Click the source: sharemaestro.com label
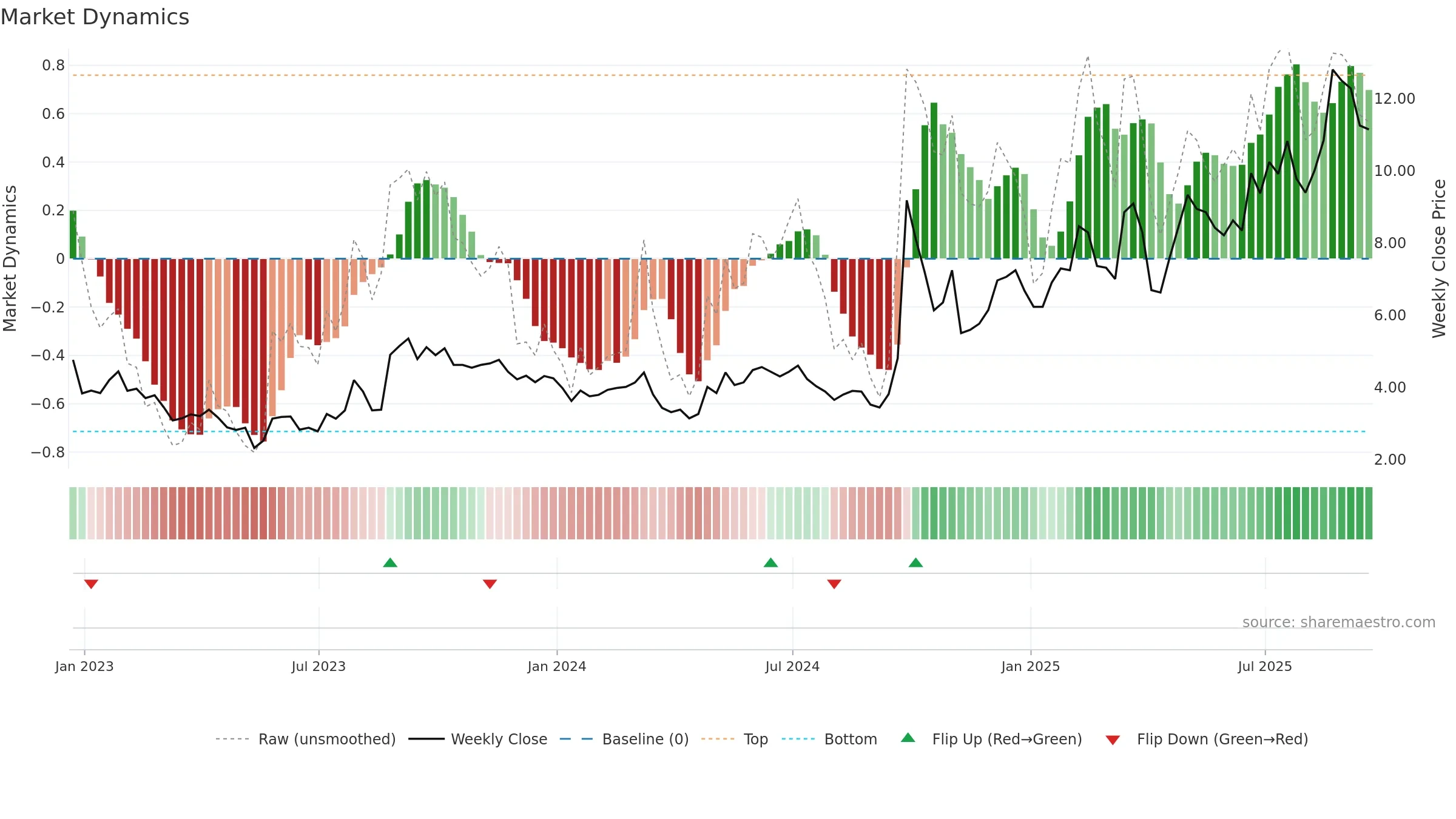The height and width of the screenshot is (819, 1456). coord(1339,622)
